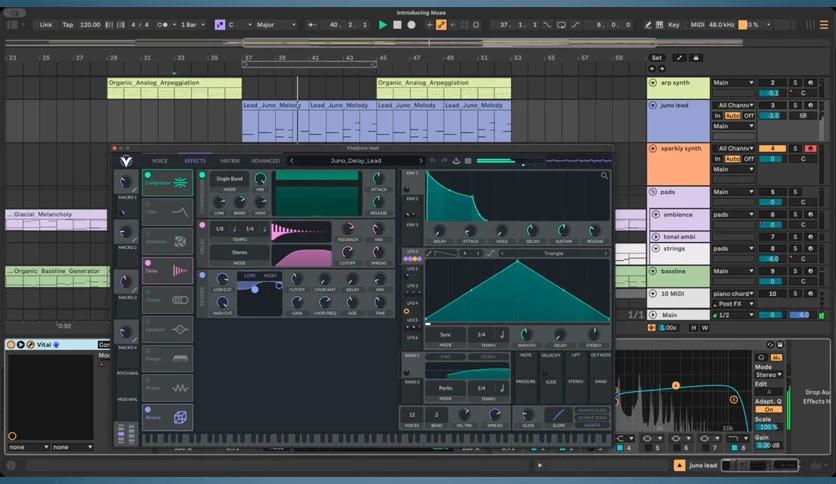Click the strings track volume slider

[x=772, y=259]
